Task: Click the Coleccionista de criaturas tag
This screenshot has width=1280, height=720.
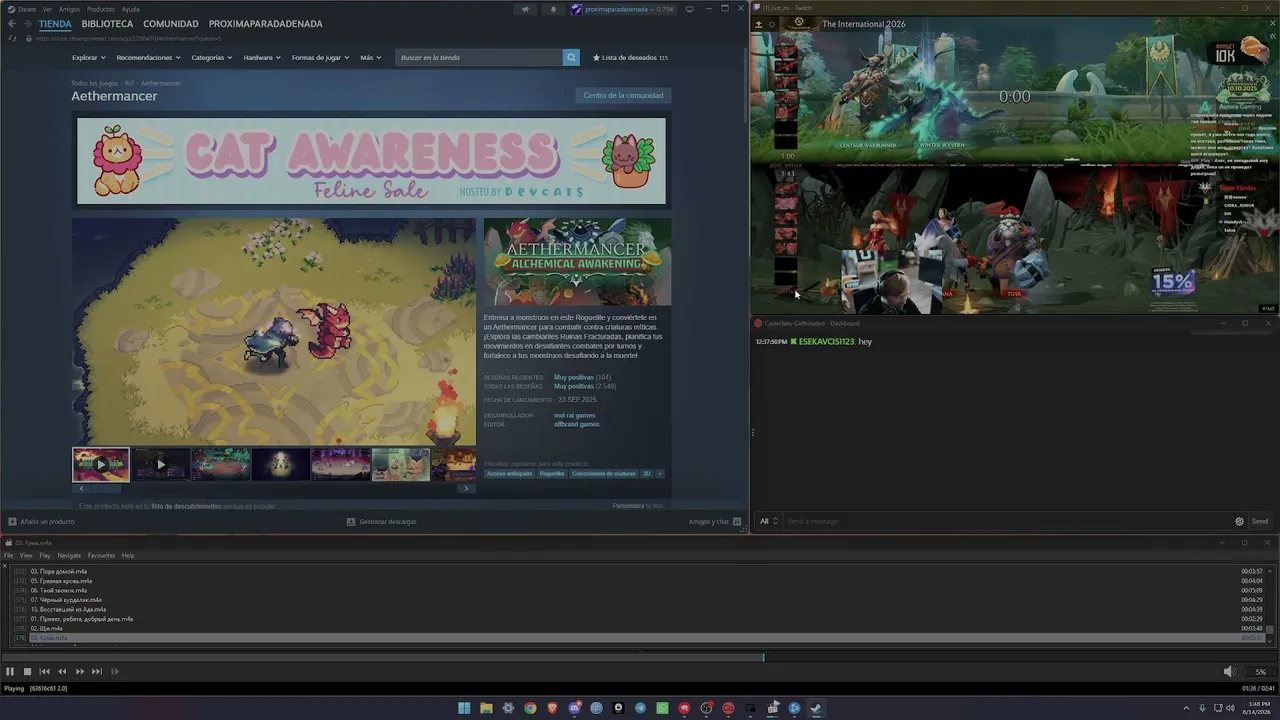Action: point(604,473)
